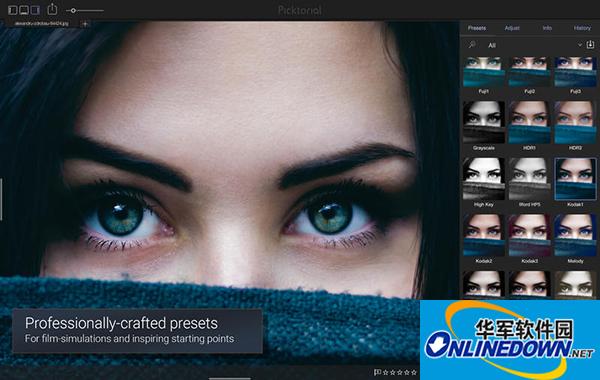Apply the High Key preset thumbnail

pos(484,179)
